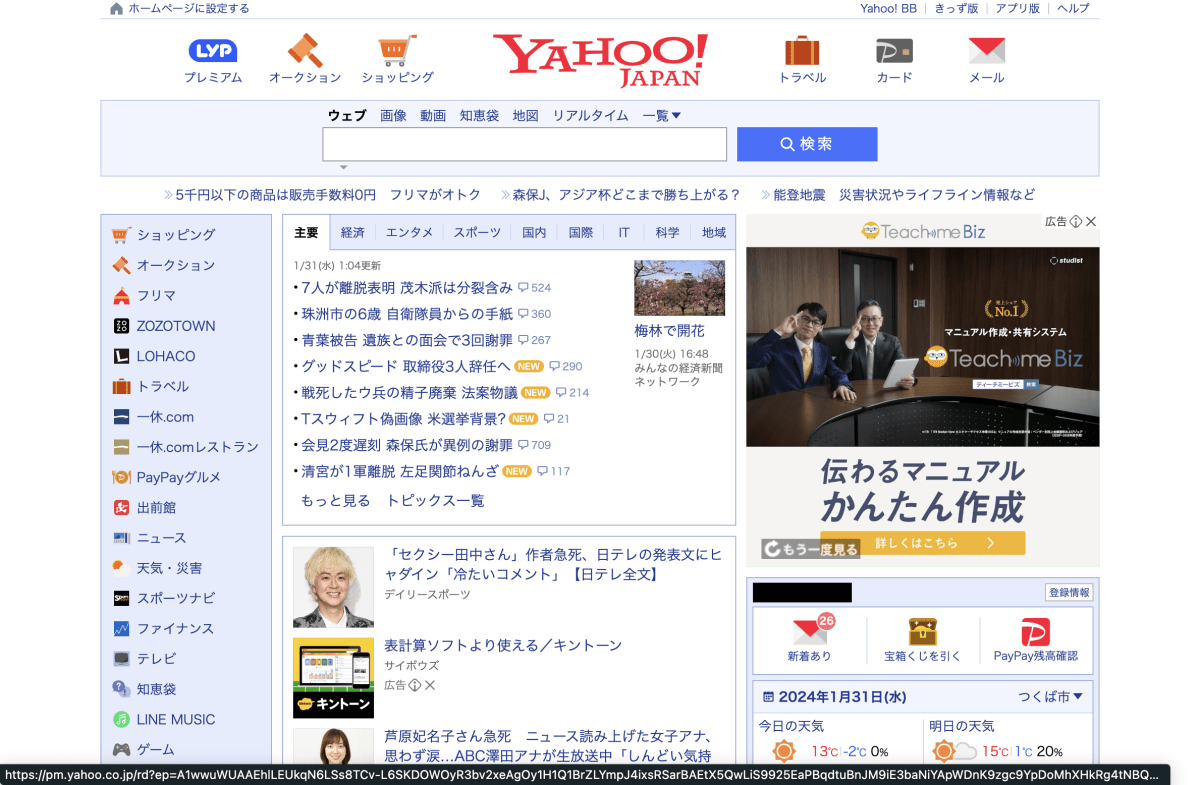Open travel via the suitcase icon
The image size is (1200, 785).
[800, 47]
